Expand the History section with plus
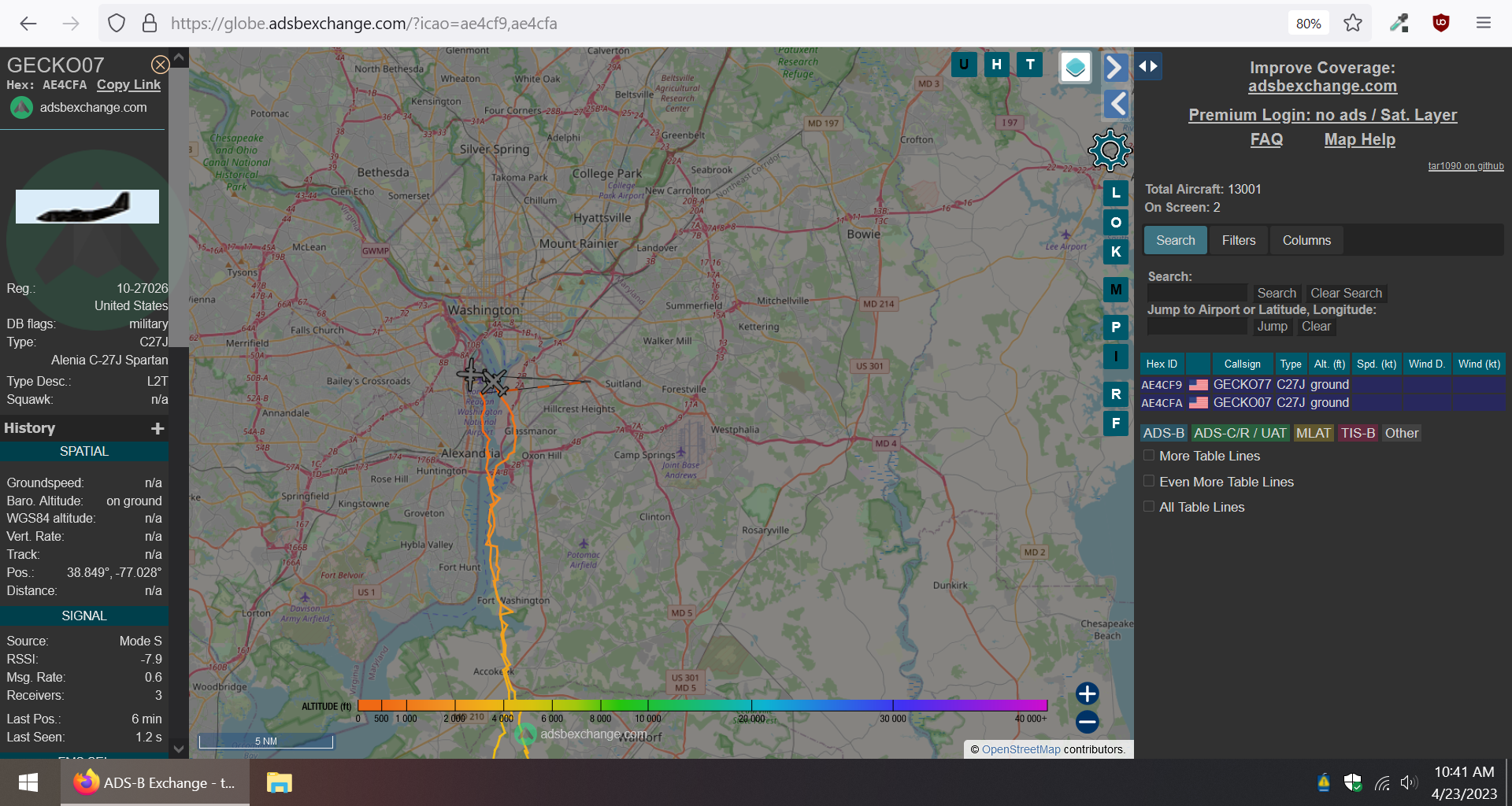This screenshot has width=1512, height=806. click(157, 428)
